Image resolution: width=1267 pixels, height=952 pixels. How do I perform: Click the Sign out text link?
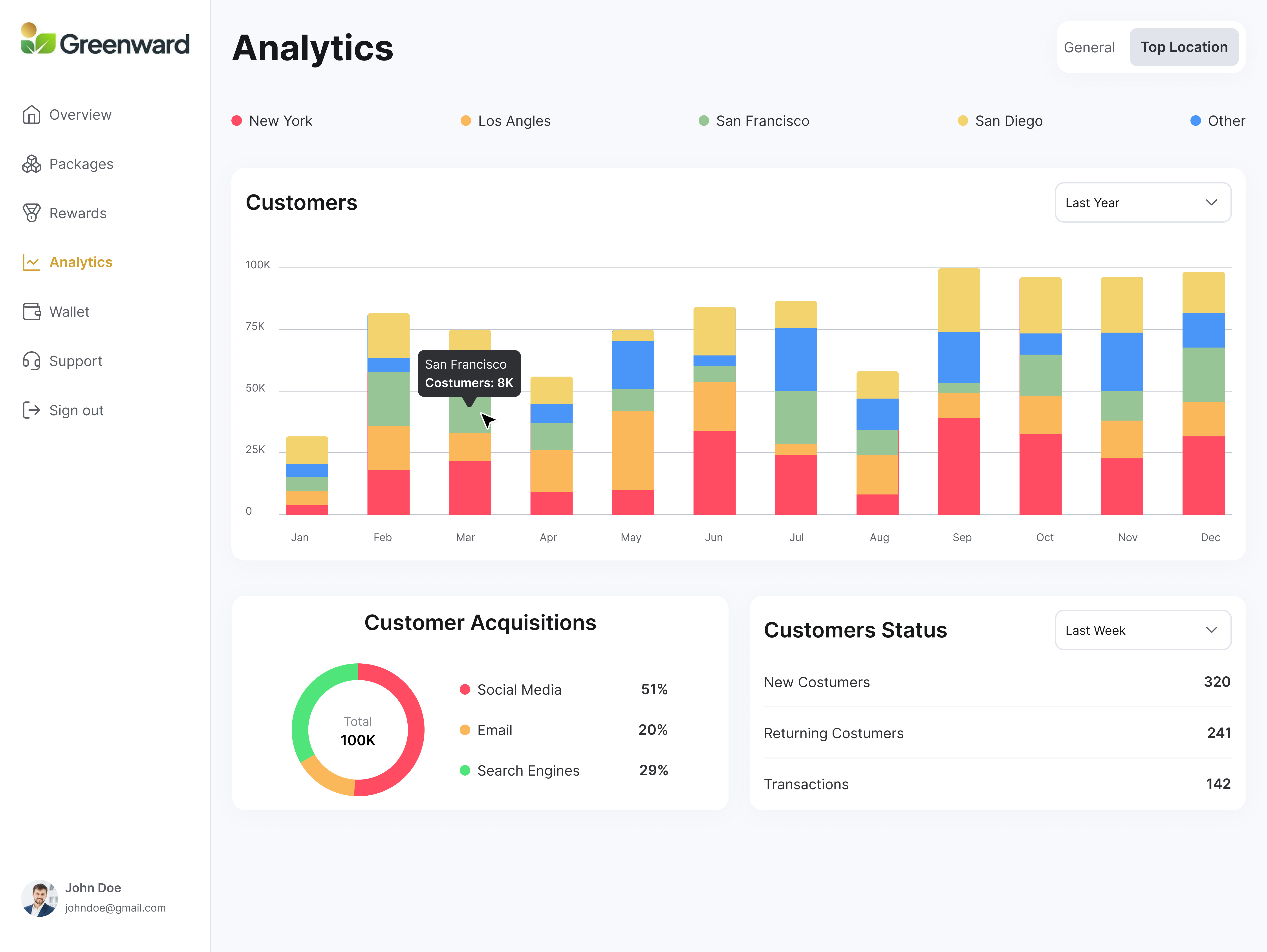click(76, 410)
